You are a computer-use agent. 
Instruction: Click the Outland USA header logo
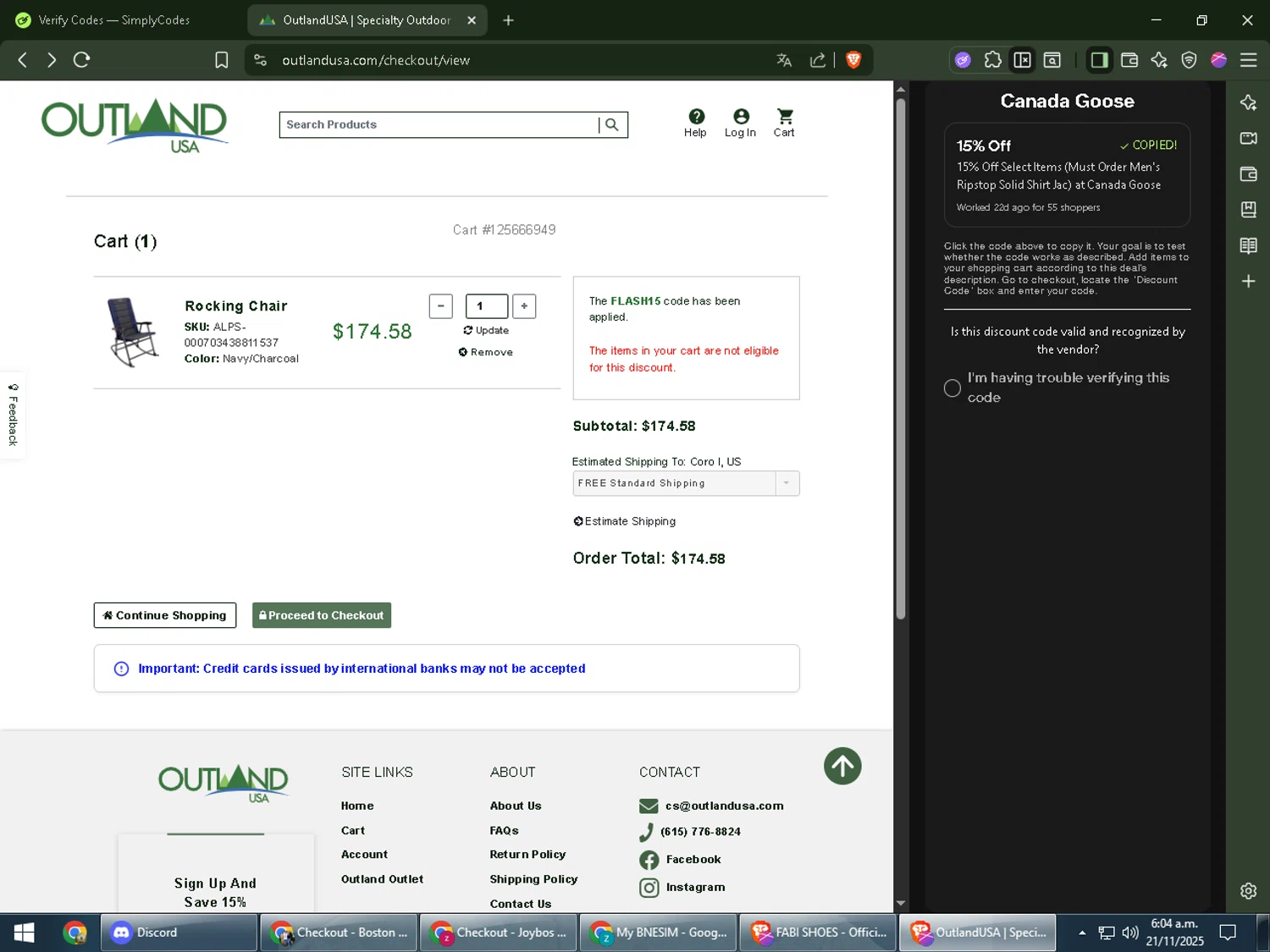[x=135, y=127]
